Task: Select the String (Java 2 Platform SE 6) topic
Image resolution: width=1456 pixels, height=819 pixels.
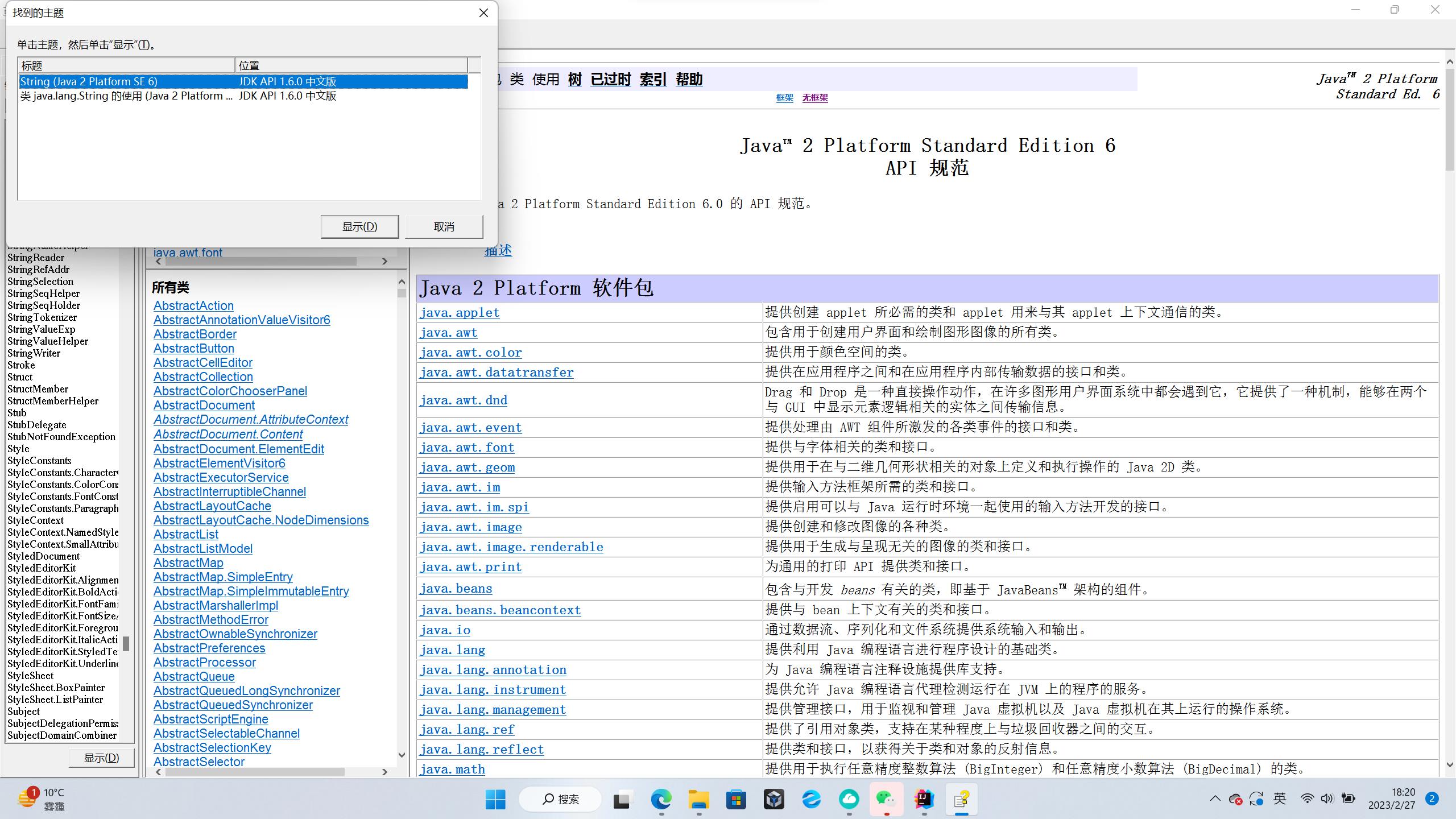Action: tap(243, 81)
